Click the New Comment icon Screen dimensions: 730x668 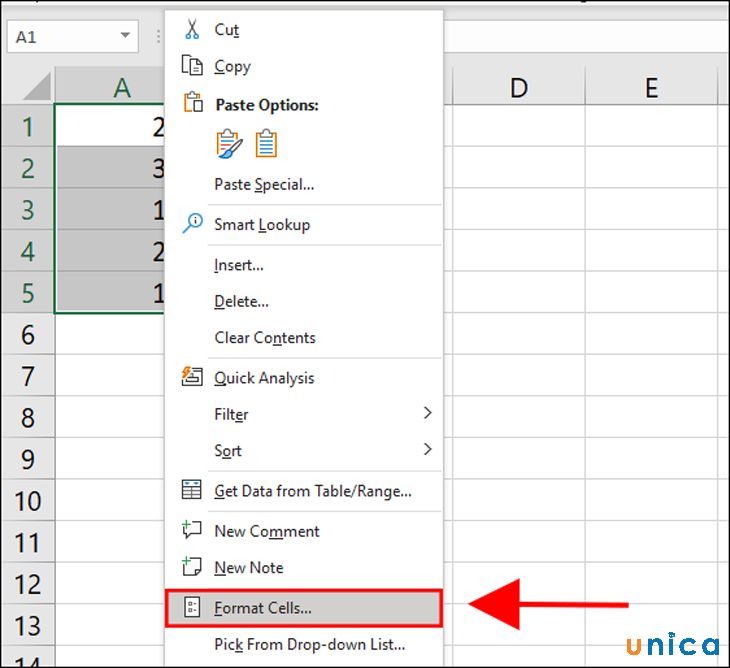point(192,531)
